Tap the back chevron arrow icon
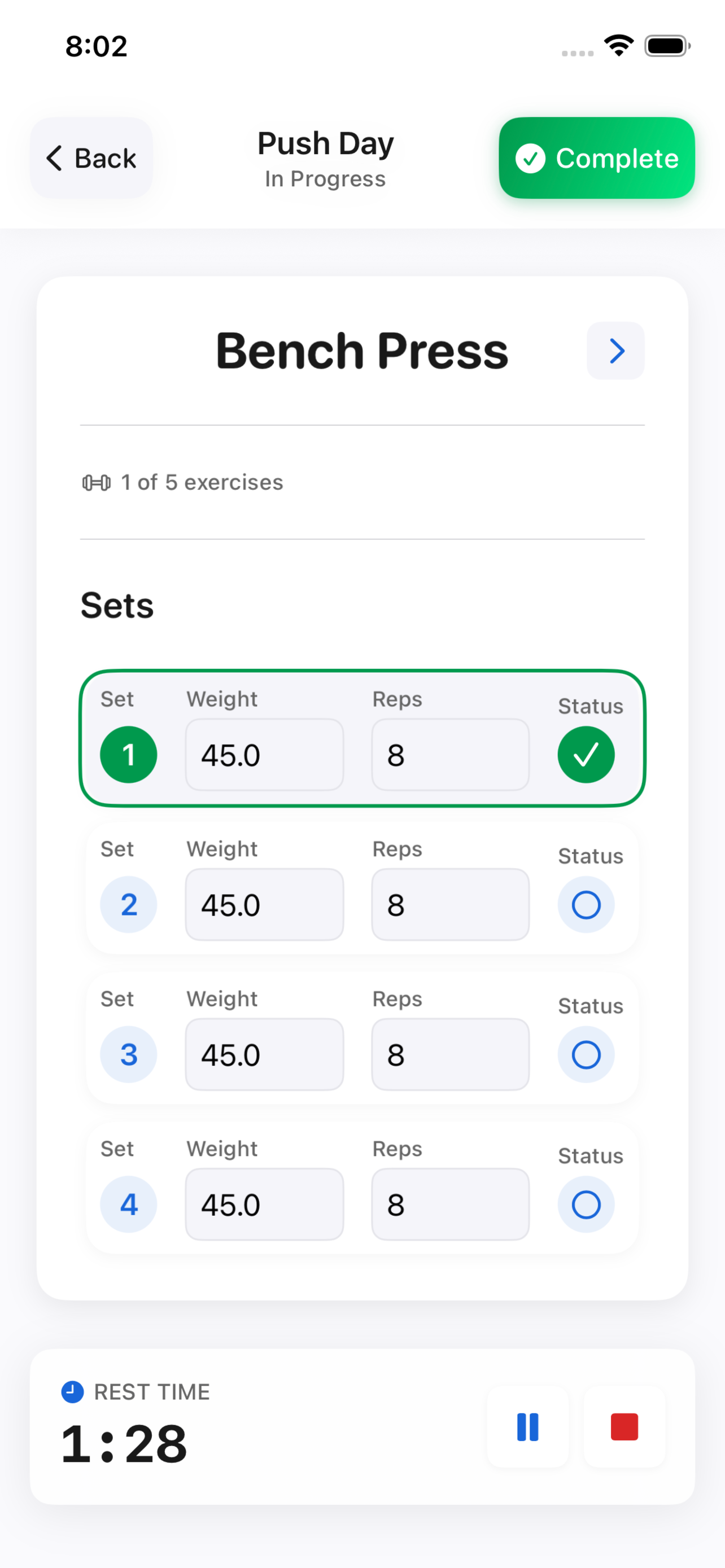 54,158
